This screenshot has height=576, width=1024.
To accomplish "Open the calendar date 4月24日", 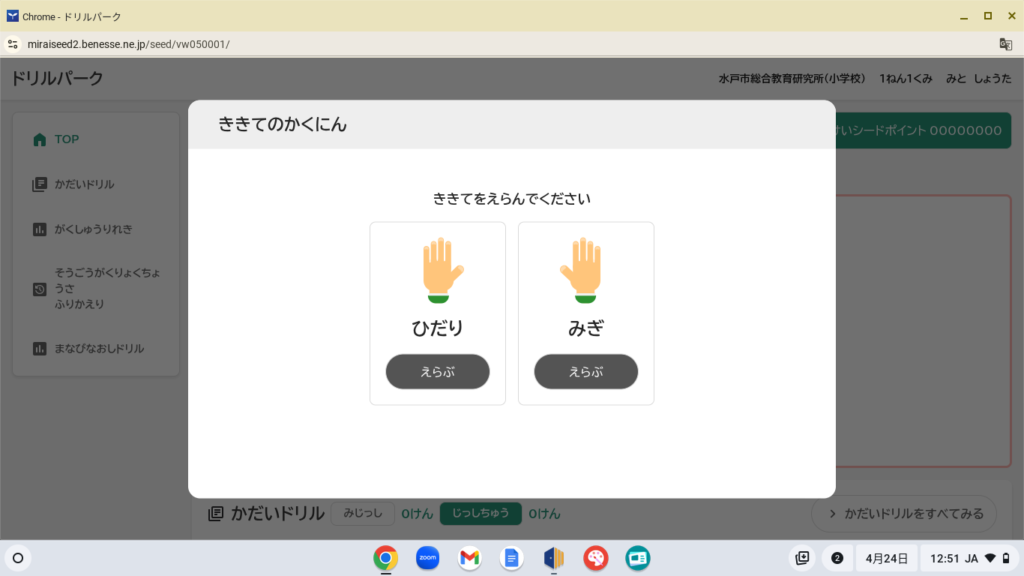I will pos(886,558).
